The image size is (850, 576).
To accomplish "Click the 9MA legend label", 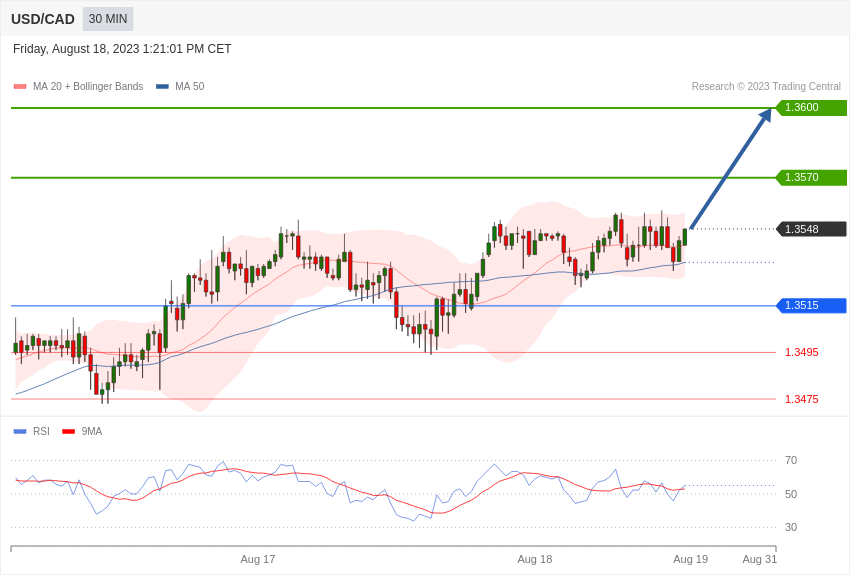I will click(x=92, y=431).
